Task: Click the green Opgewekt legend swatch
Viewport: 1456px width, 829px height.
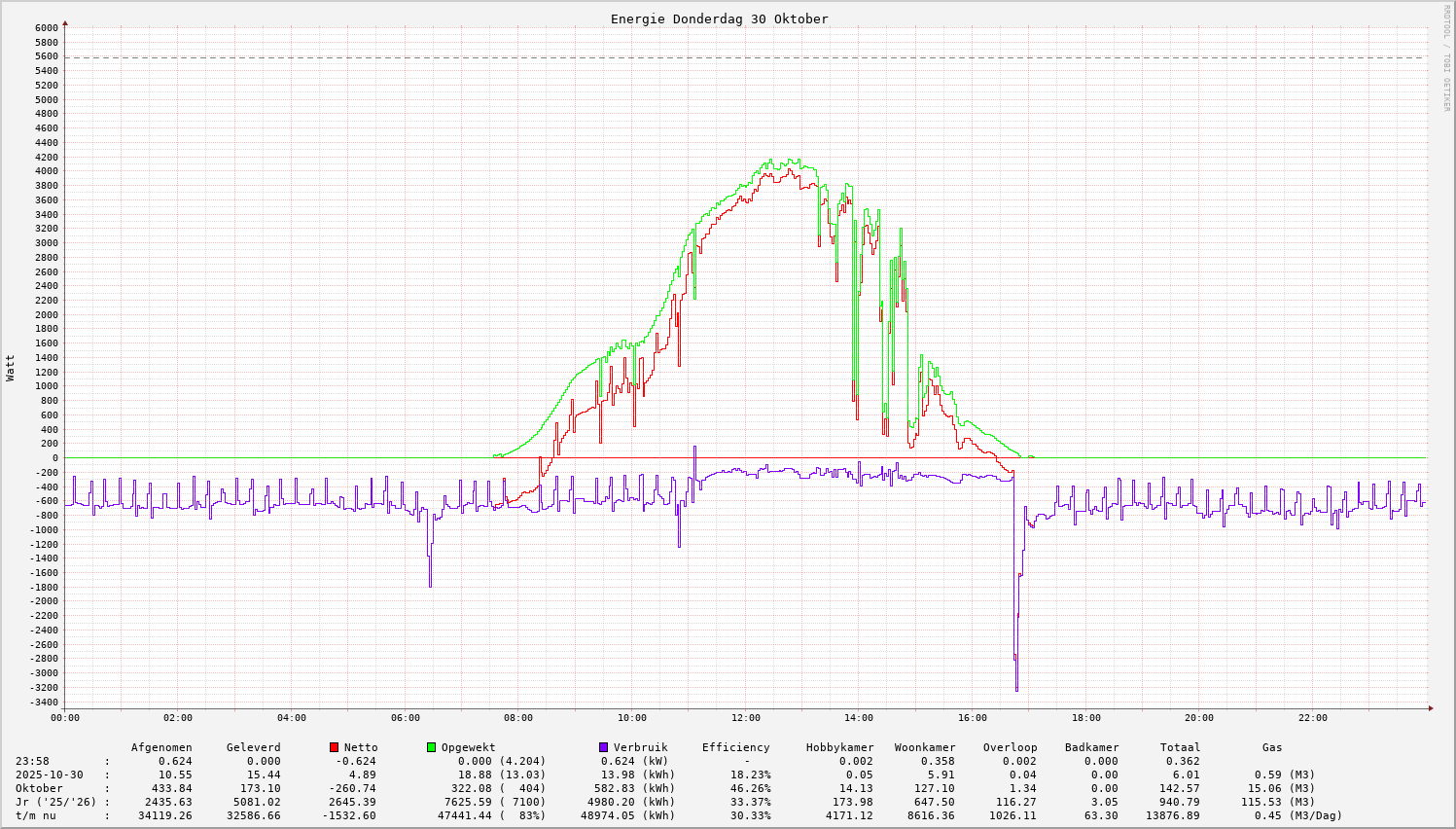Action: click(x=432, y=747)
